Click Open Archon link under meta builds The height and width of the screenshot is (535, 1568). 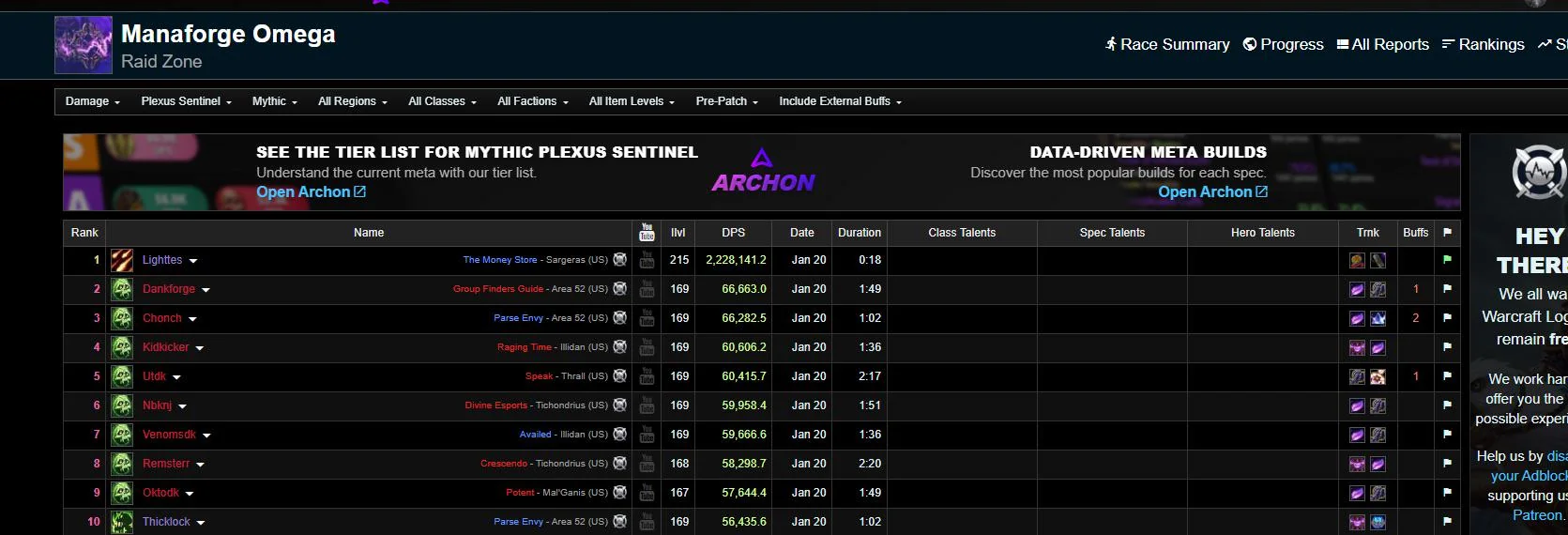pos(1212,191)
